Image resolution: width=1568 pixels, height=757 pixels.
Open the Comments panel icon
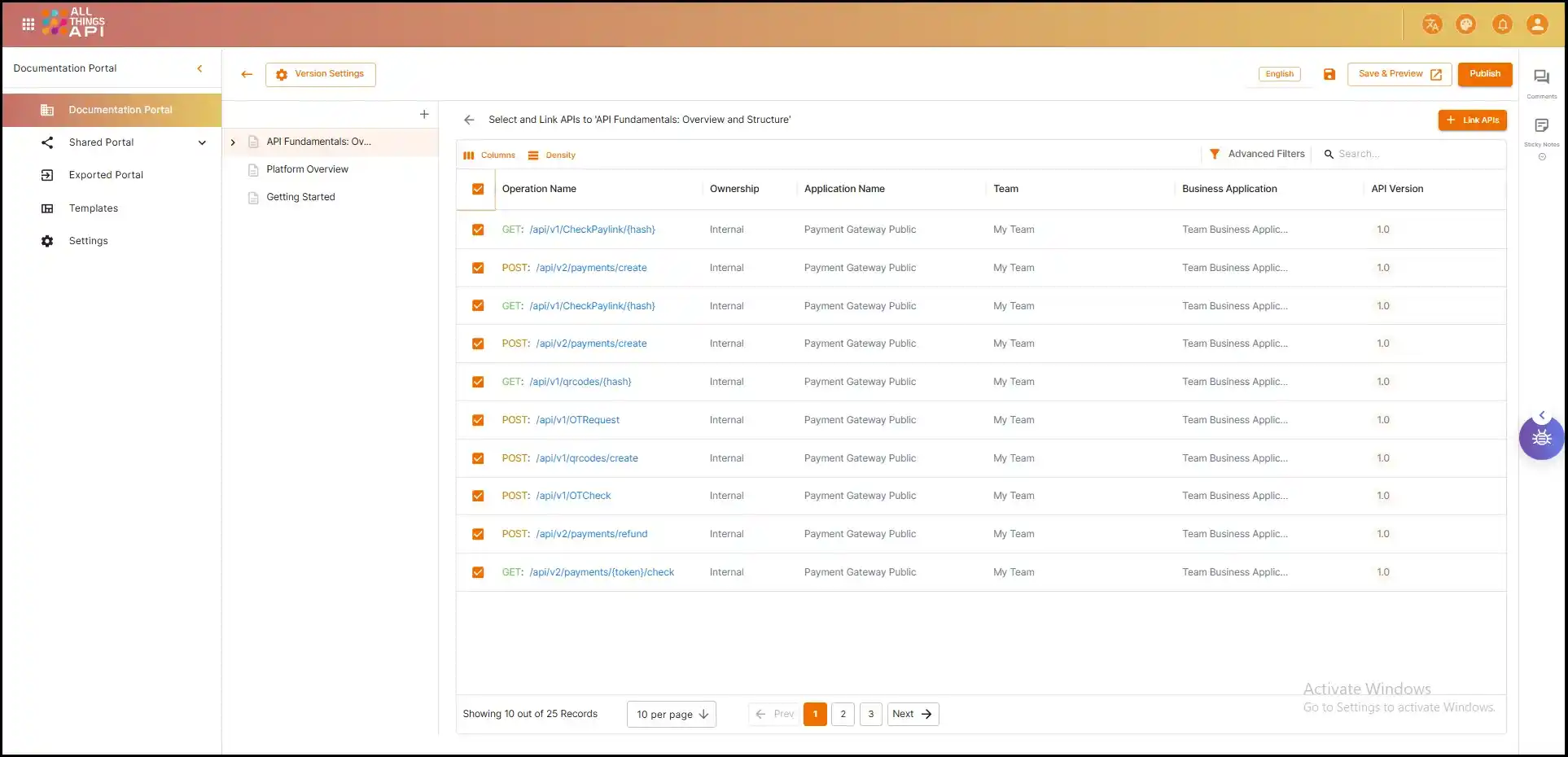(1541, 77)
